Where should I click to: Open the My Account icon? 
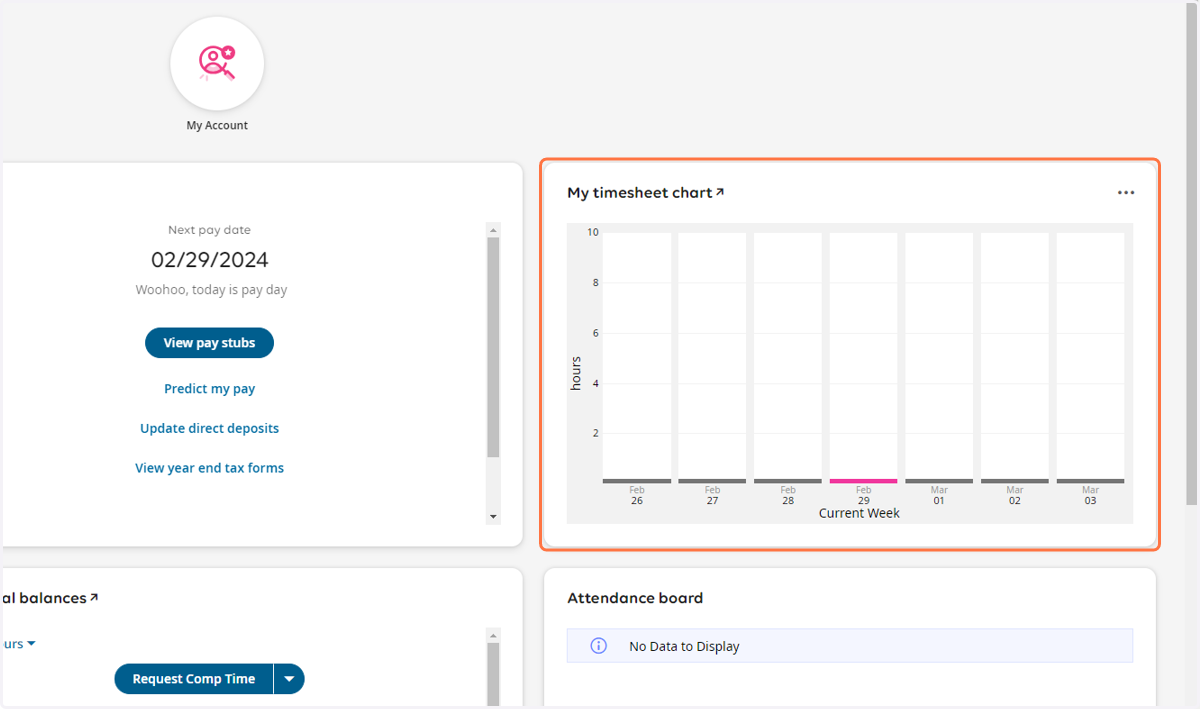tap(217, 63)
